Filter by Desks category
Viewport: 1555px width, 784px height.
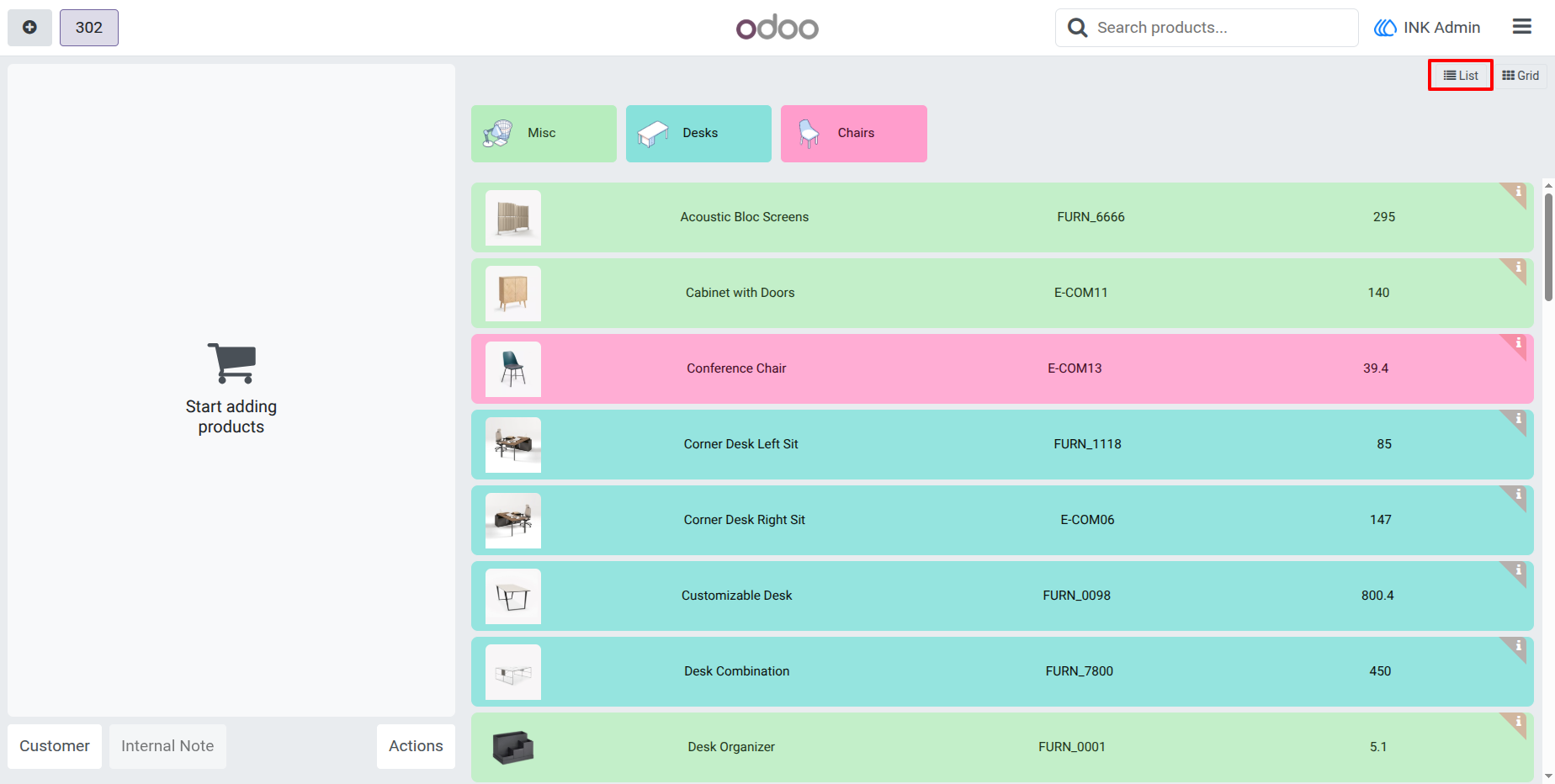pyautogui.click(x=698, y=133)
